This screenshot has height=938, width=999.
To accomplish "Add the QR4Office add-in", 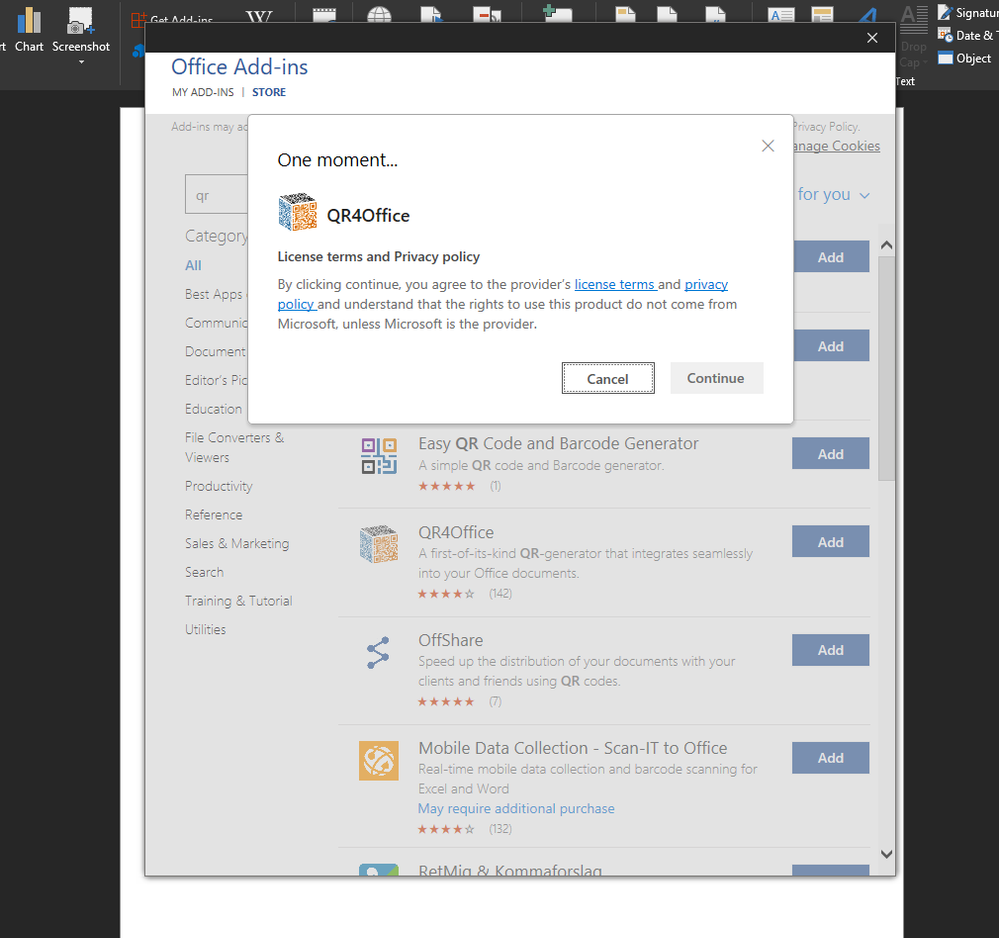I will (831, 542).
